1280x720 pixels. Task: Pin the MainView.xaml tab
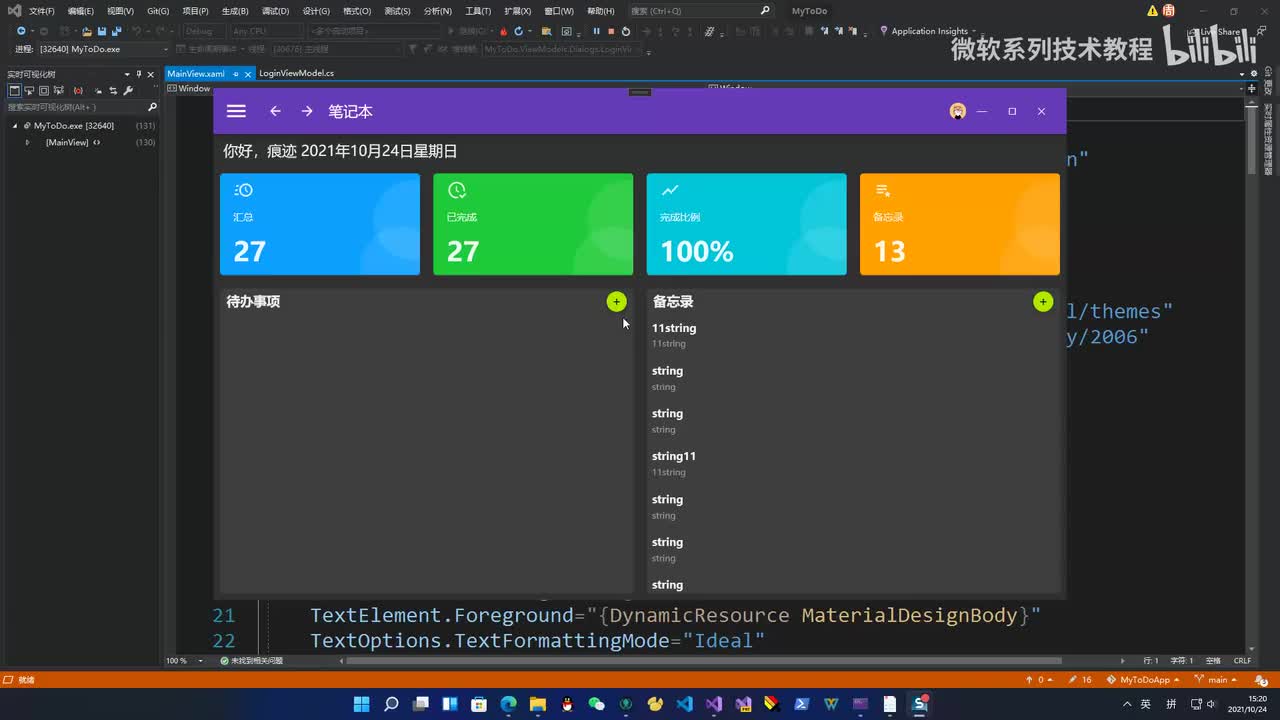236,74
